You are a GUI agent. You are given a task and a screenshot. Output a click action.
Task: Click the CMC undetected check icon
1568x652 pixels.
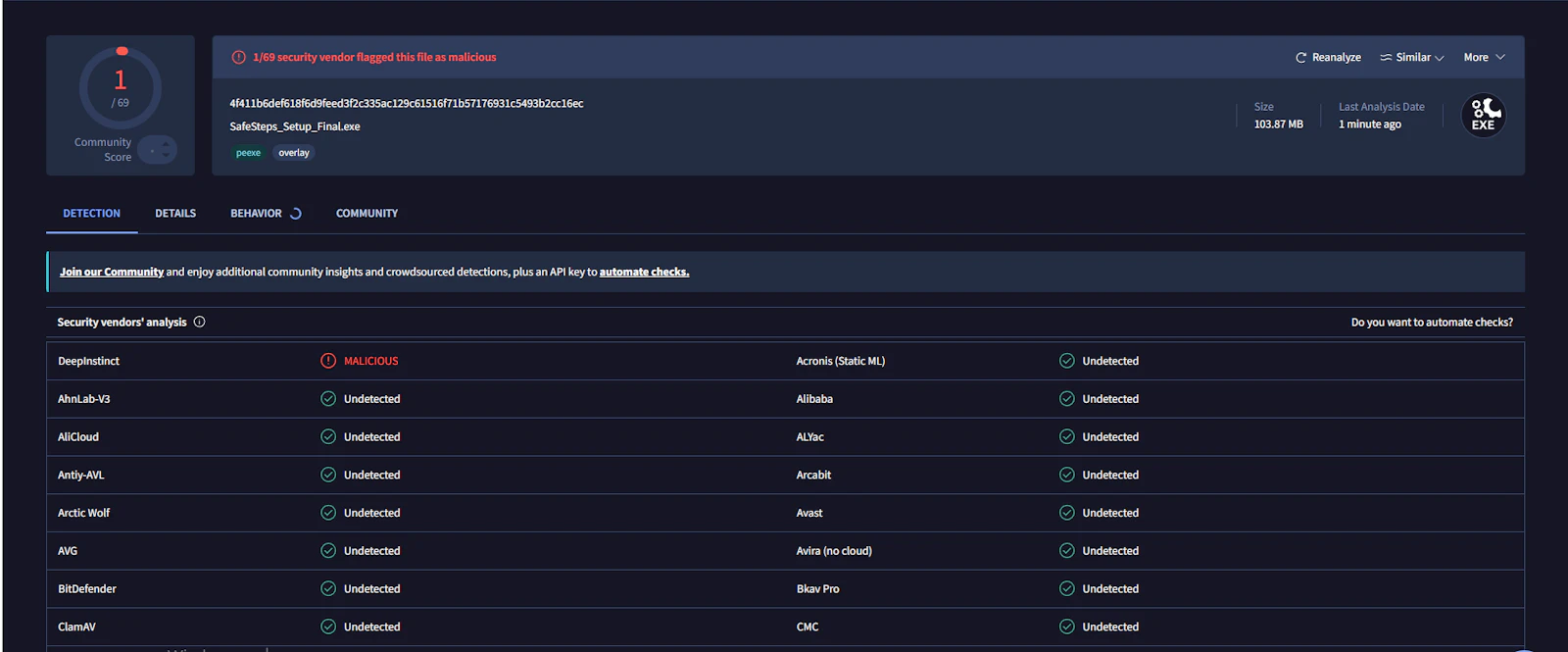point(1067,627)
